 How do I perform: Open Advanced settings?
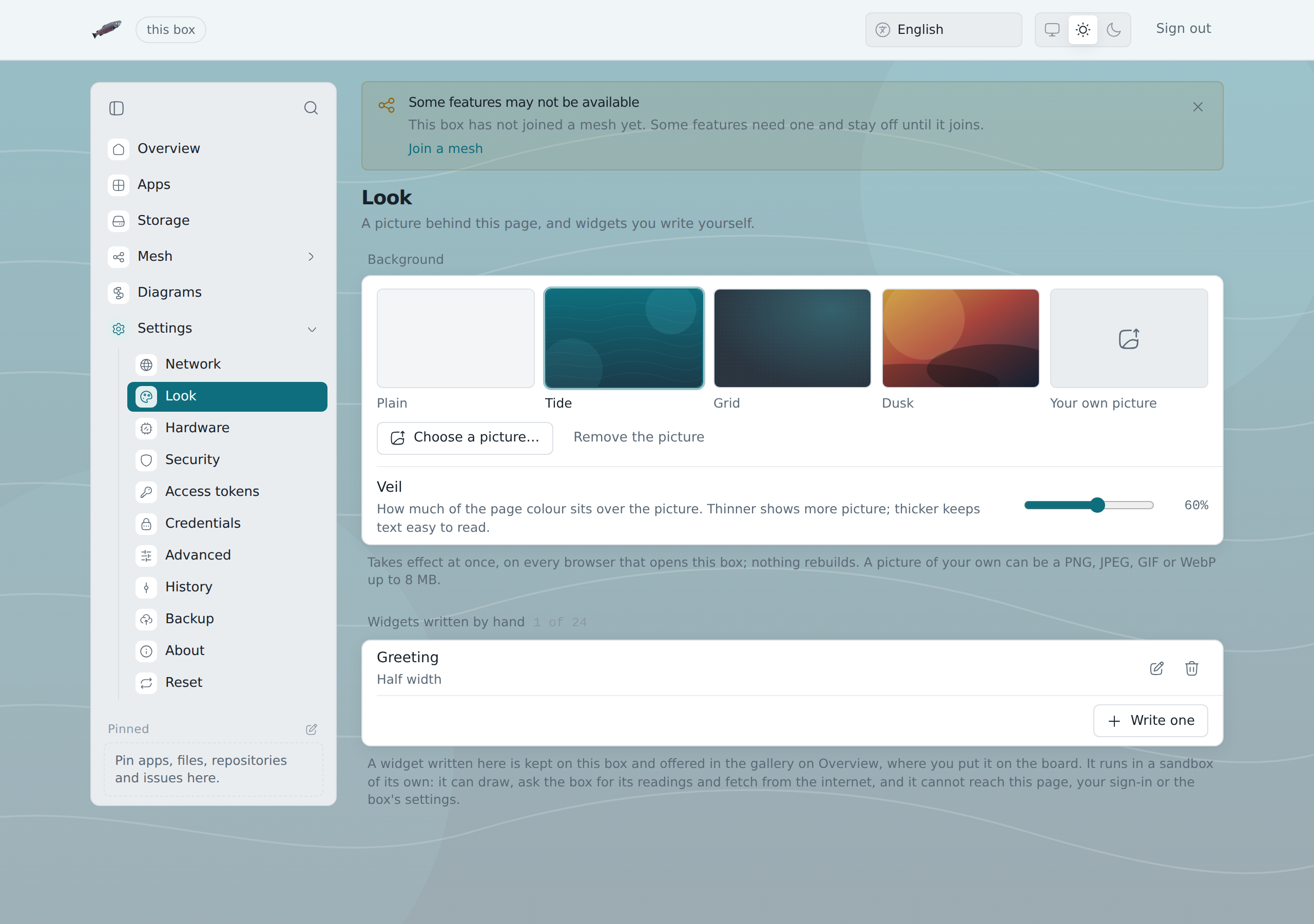(227, 555)
